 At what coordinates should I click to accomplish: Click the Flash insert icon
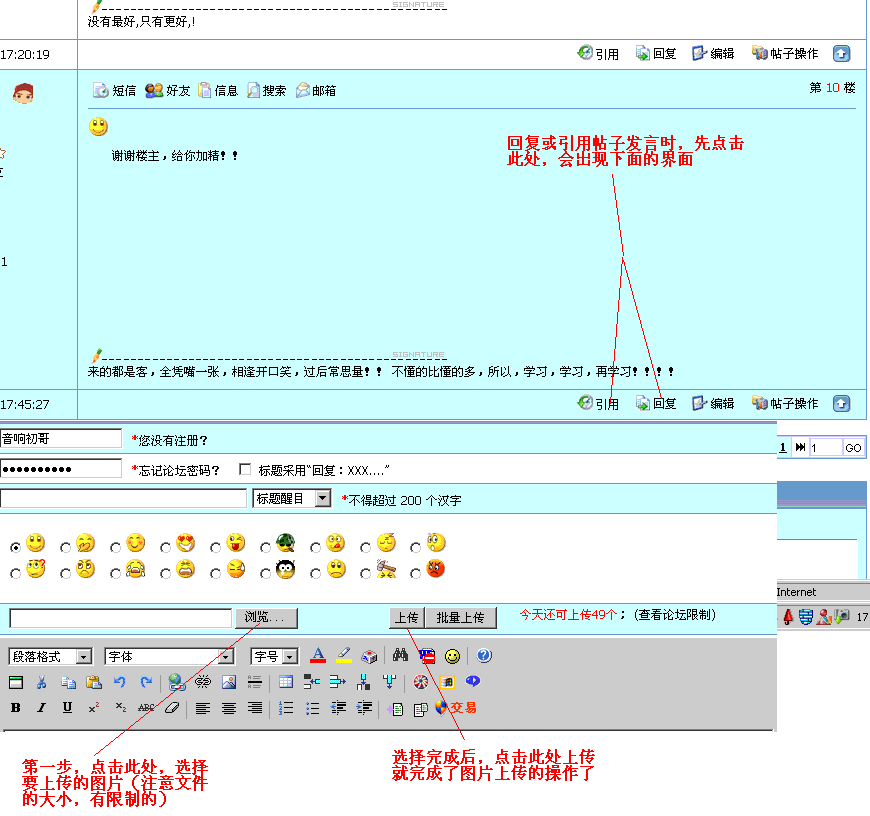click(x=421, y=682)
